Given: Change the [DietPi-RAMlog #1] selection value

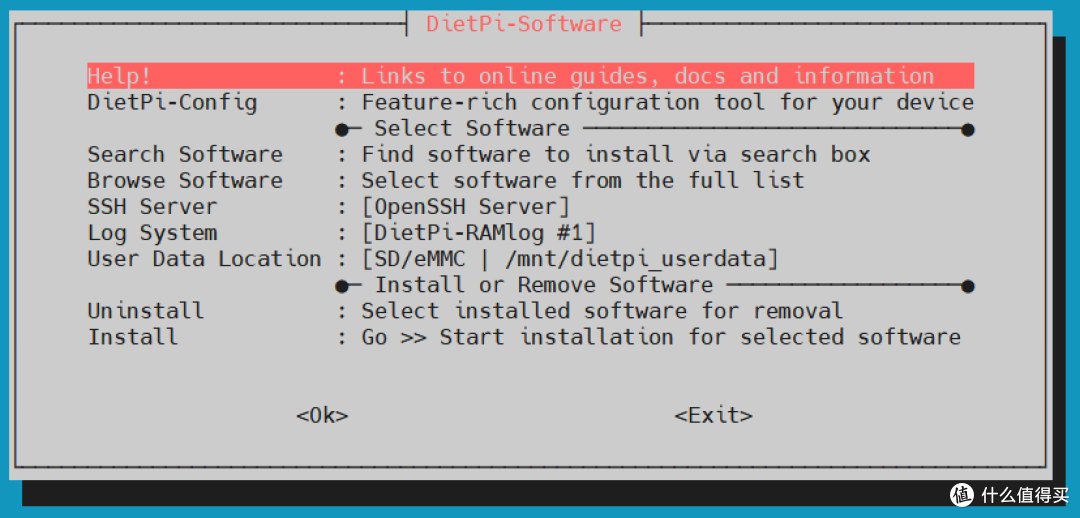Looking at the screenshot, I should click(x=478, y=232).
